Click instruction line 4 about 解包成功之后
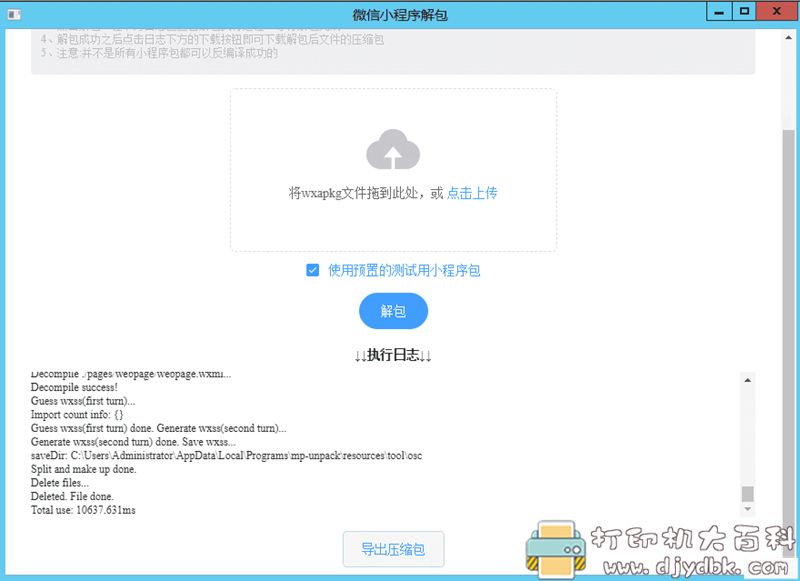The image size is (800, 581). (212, 39)
